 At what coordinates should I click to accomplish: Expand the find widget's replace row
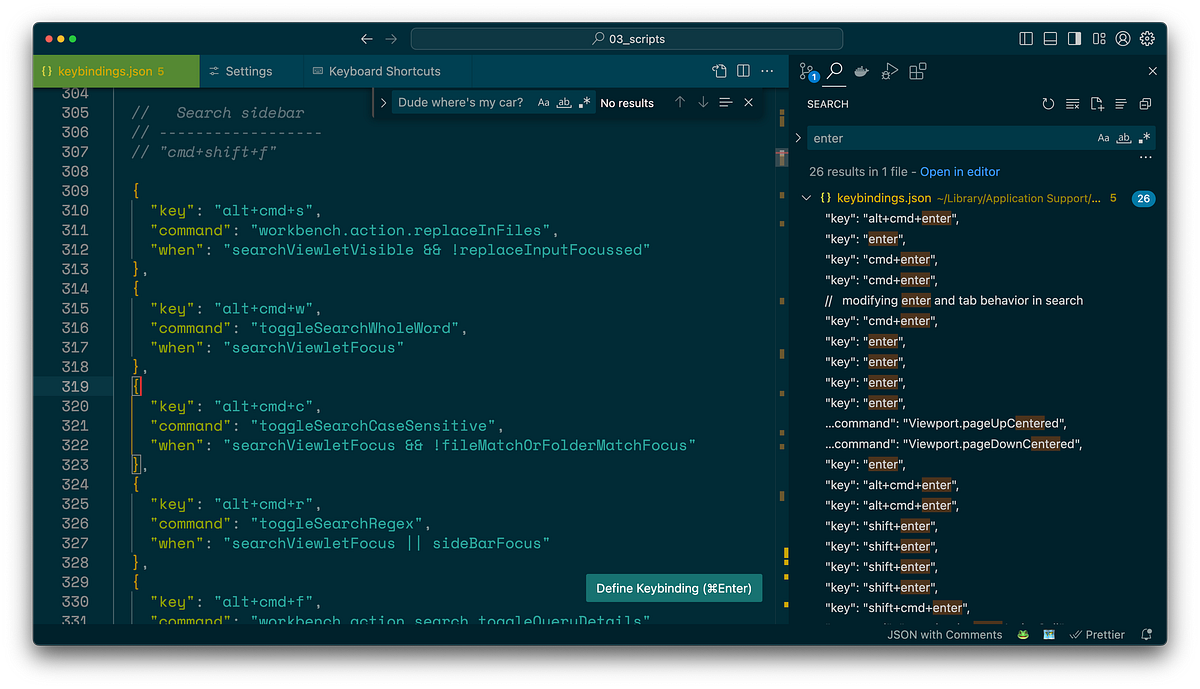click(382, 101)
